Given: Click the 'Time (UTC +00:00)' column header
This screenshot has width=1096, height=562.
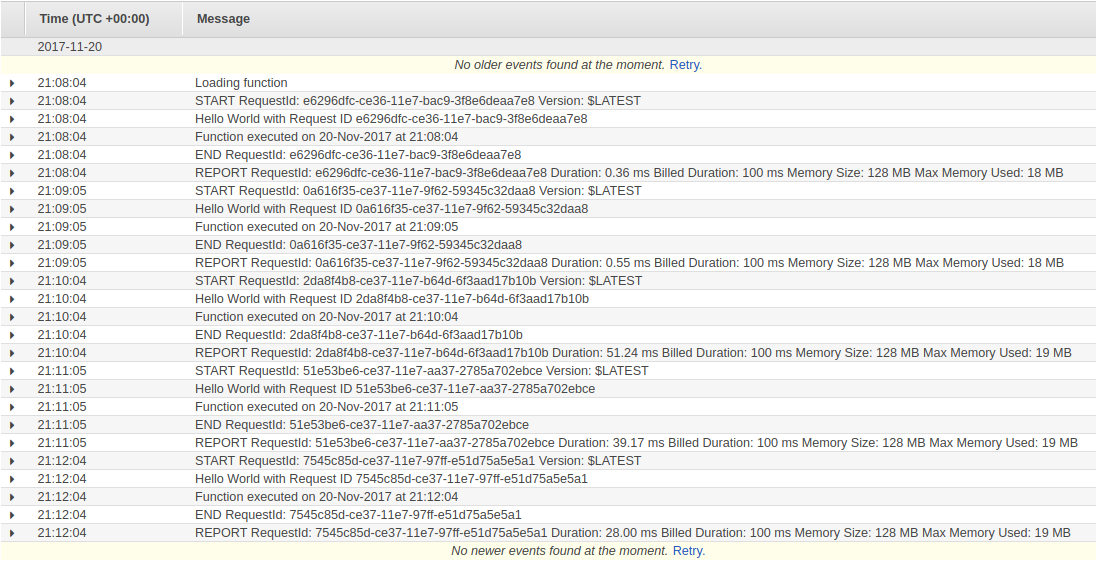Looking at the screenshot, I should tap(94, 19).
